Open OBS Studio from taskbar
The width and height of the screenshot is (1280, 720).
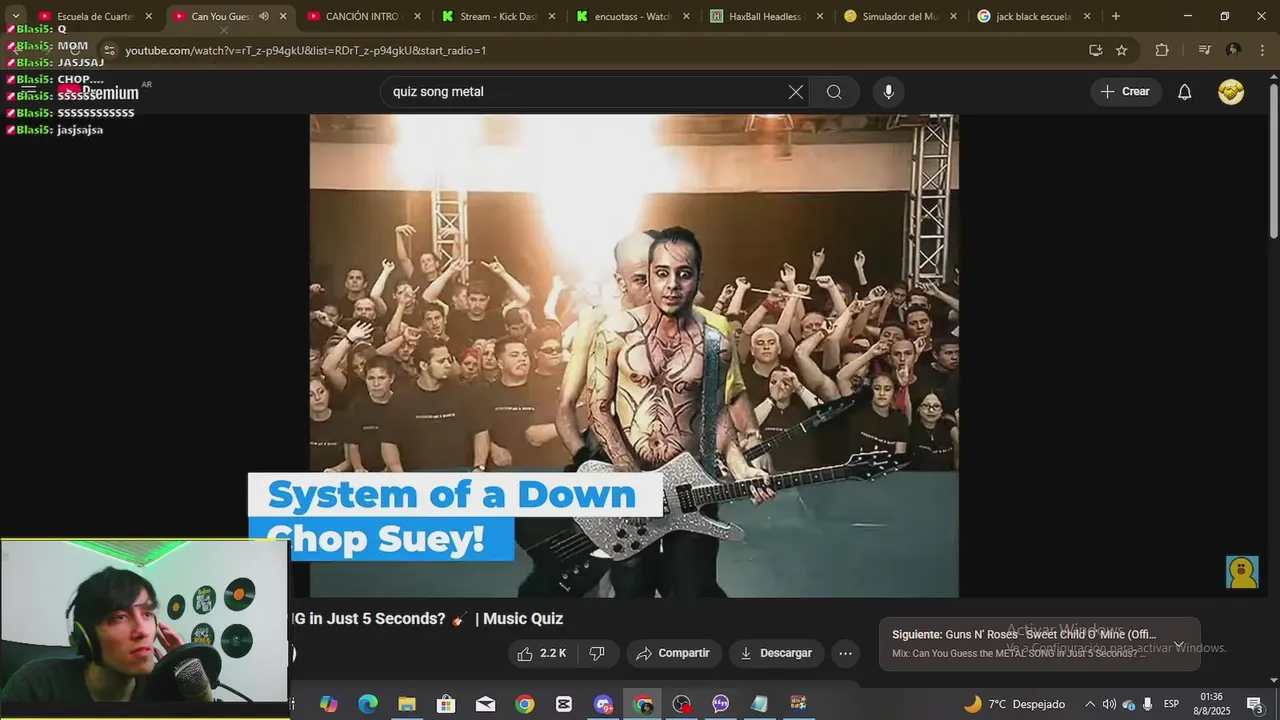point(682,704)
